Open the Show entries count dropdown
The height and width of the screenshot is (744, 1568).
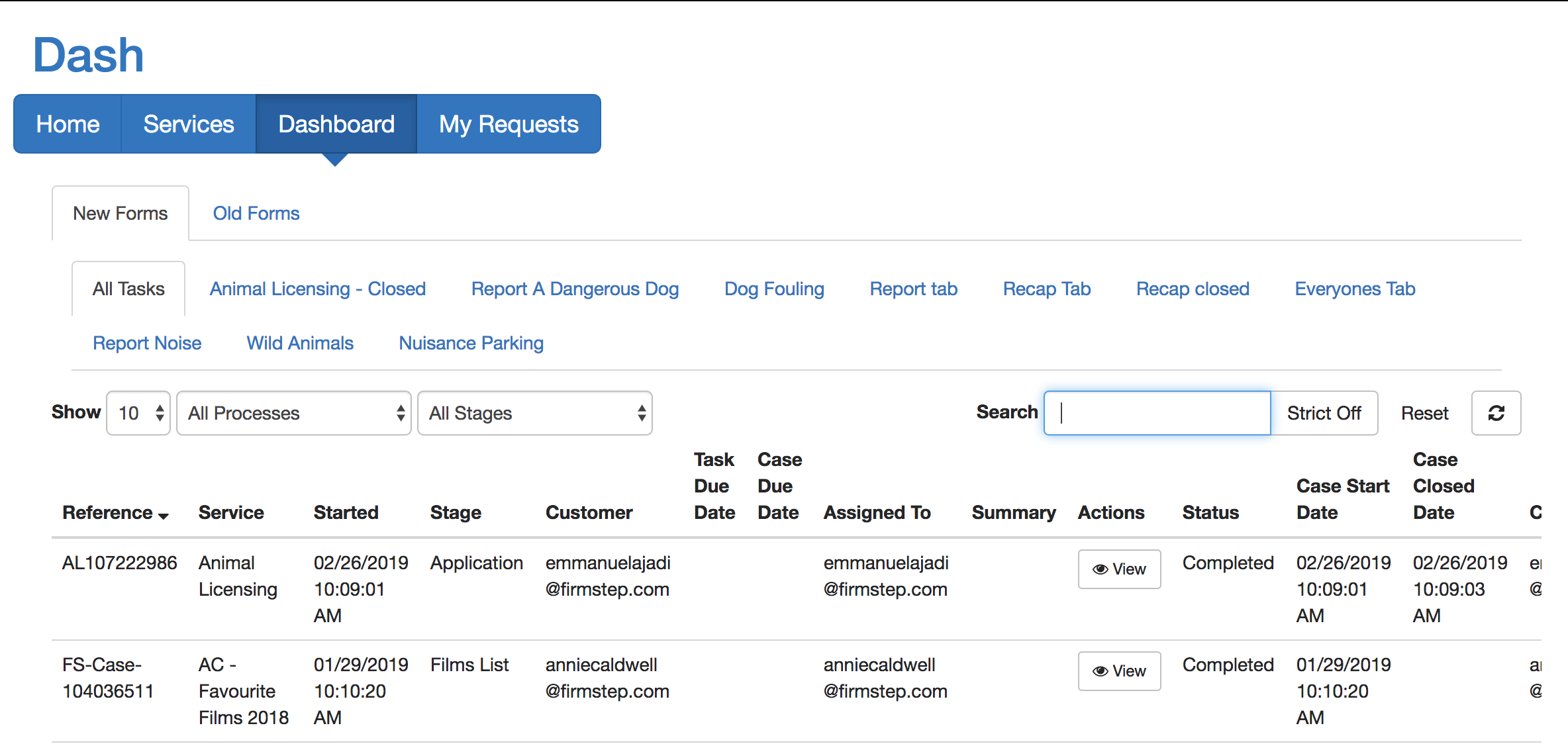click(x=138, y=413)
